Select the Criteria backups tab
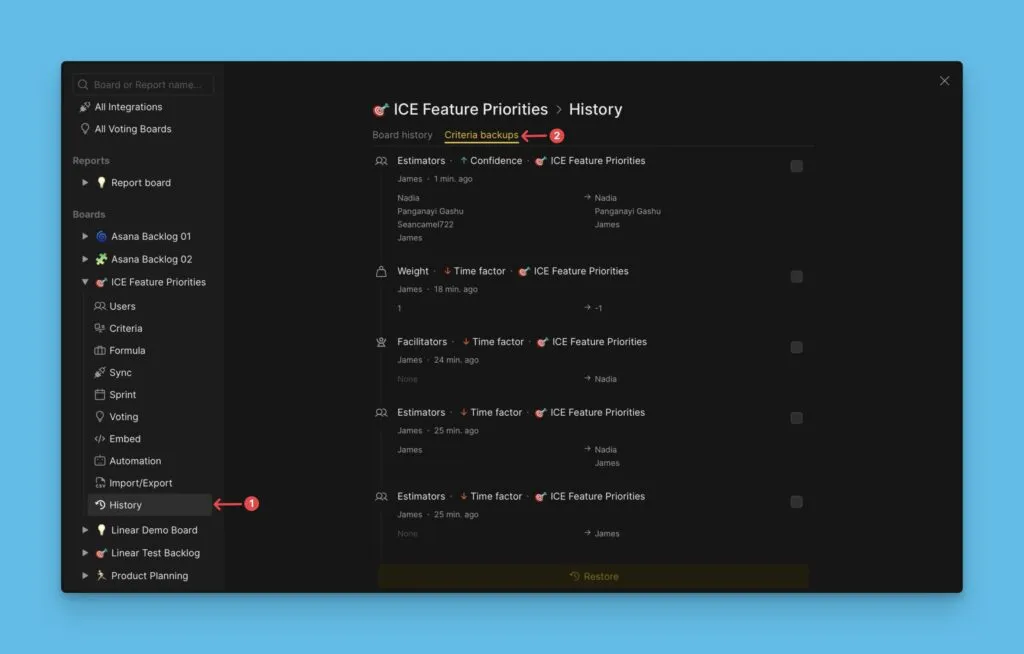 point(481,135)
